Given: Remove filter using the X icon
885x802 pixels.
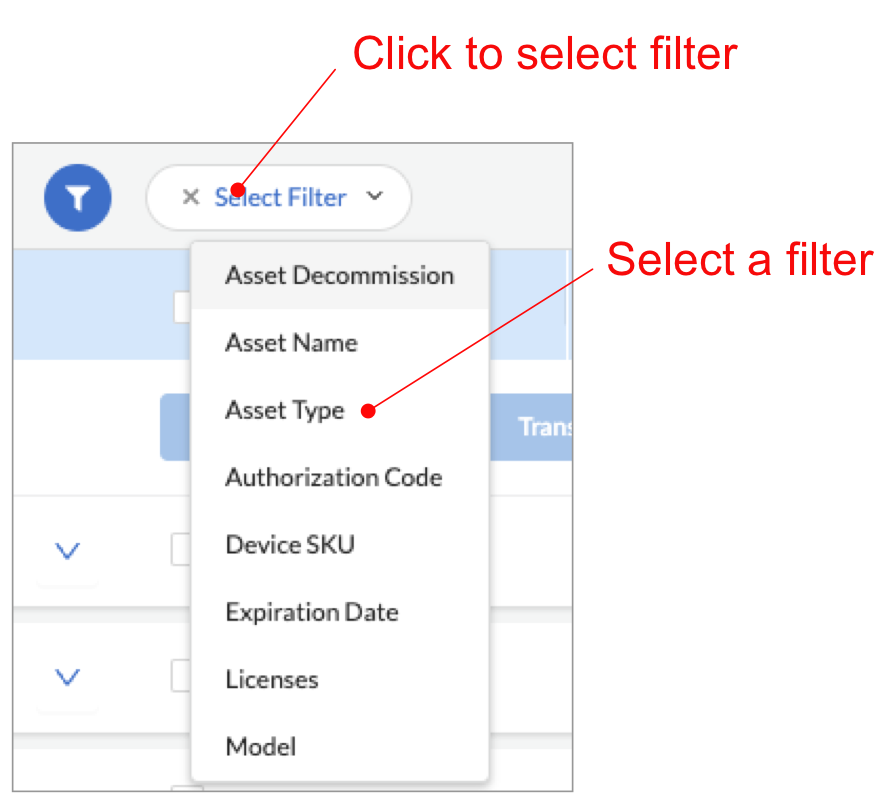Looking at the screenshot, I should [x=190, y=197].
